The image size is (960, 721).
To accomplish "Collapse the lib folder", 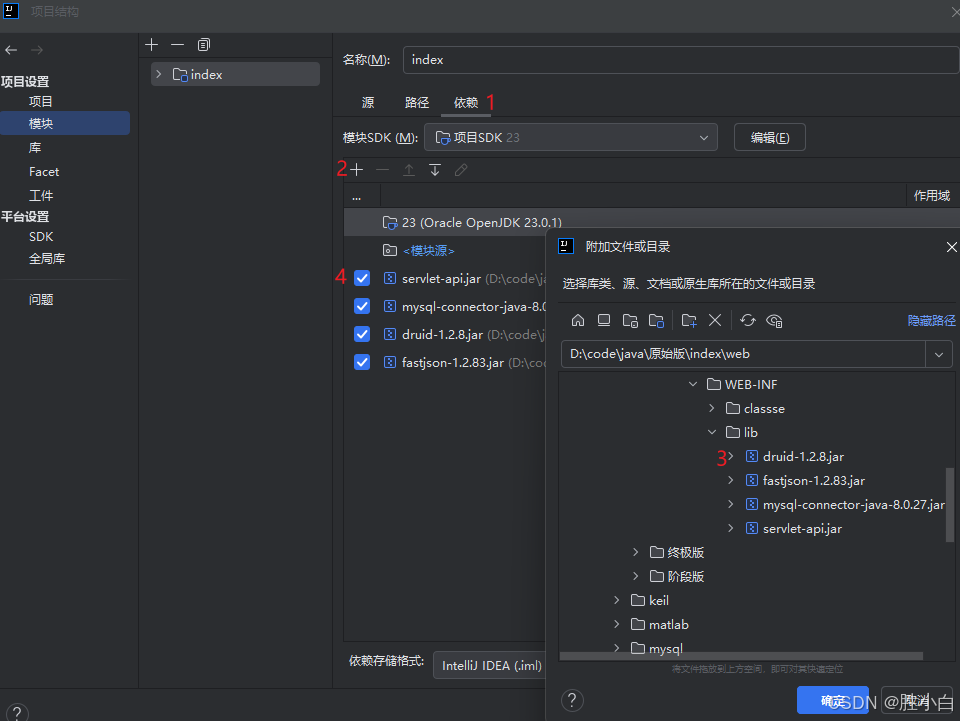I will tap(711, 432).
